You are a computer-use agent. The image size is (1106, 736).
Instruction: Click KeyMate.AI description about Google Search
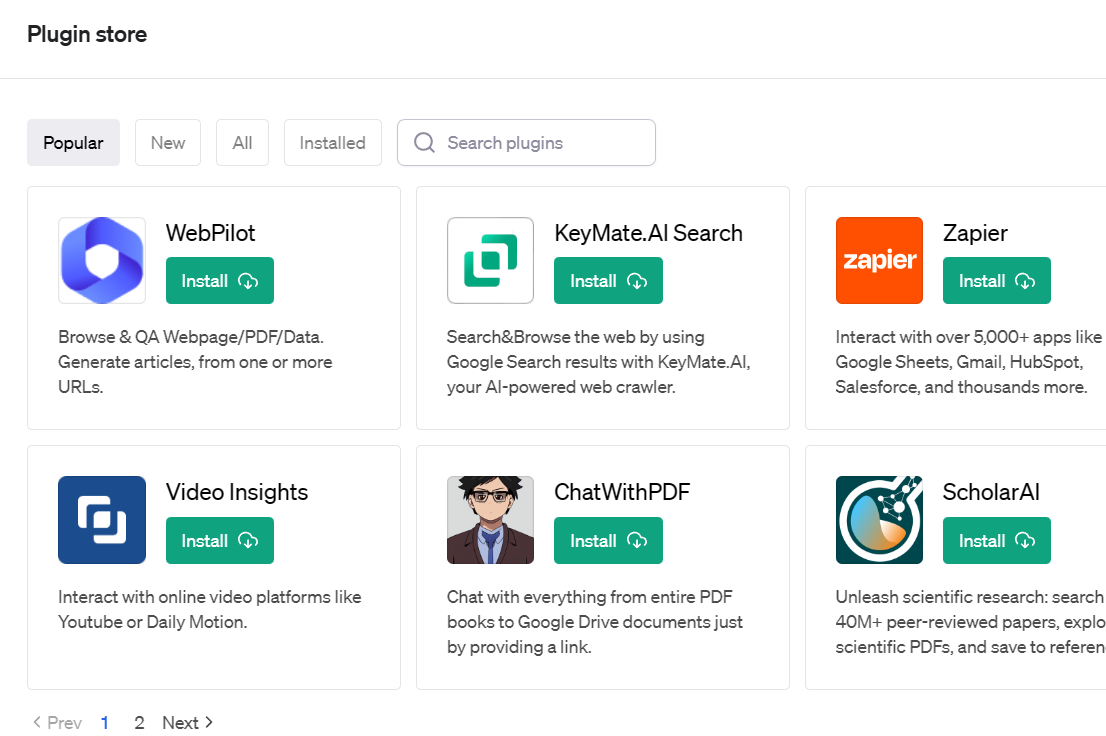point(598,362)
